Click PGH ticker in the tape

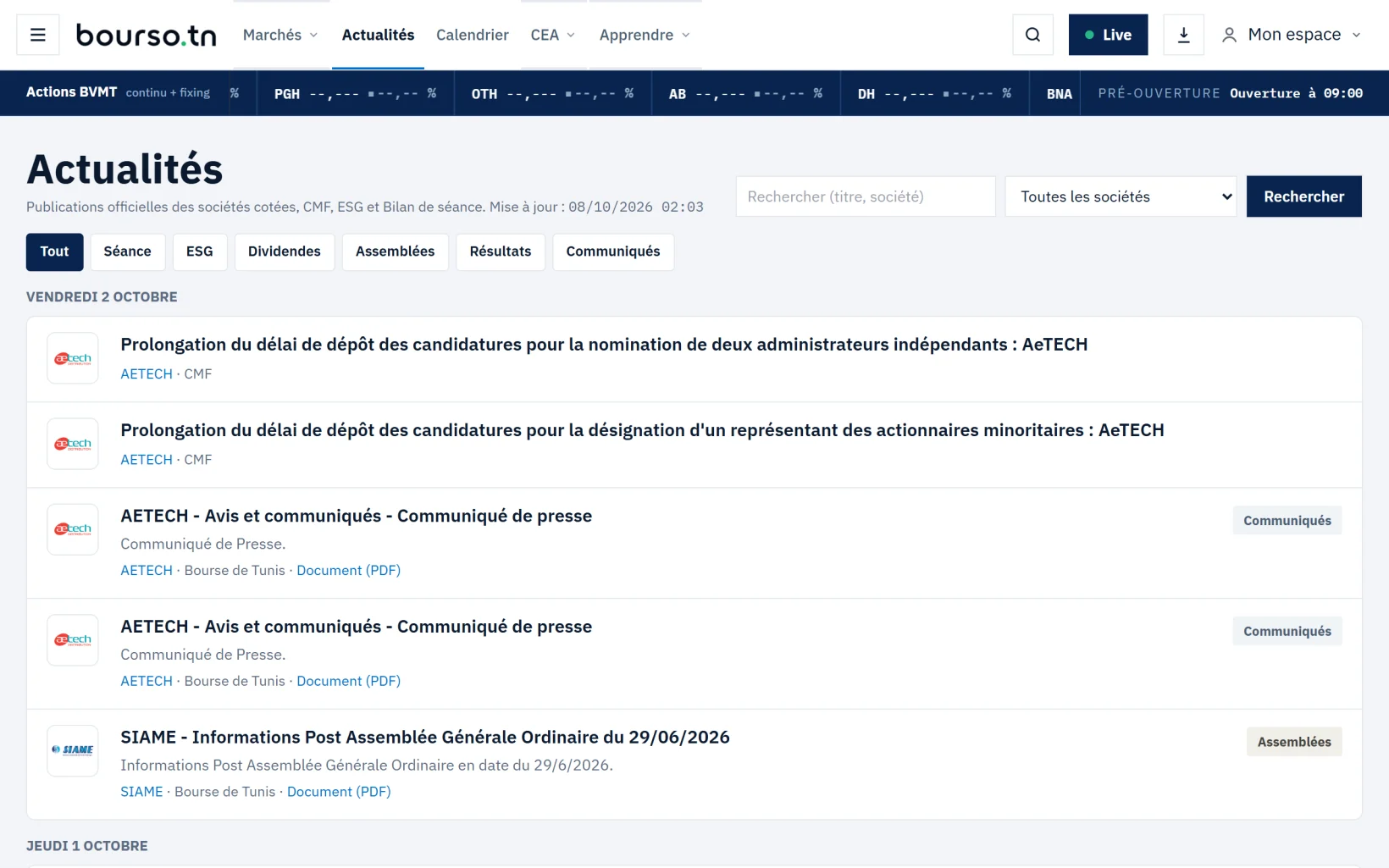(355, 93)
